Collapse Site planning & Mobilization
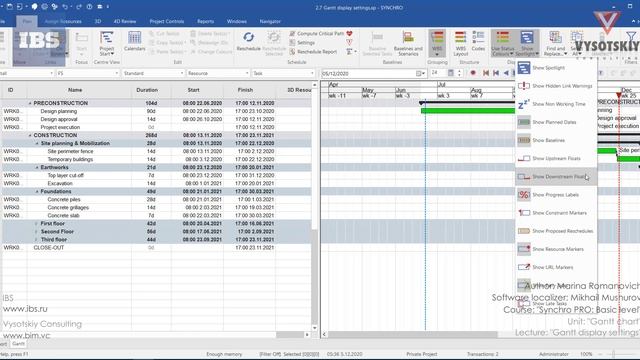 [x=37, y=143]
